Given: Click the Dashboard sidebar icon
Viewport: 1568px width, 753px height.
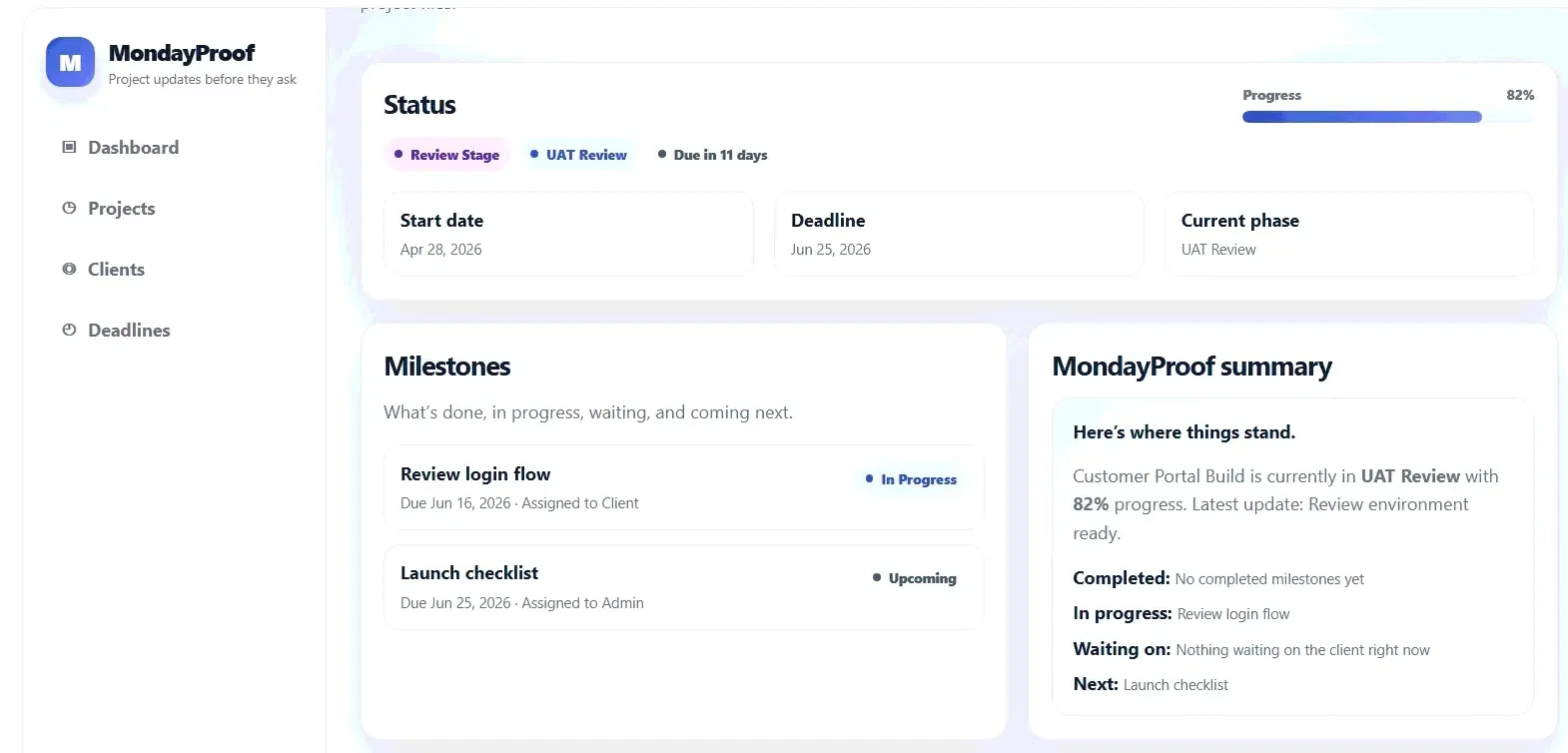Looking at the screenshot, I should click(69, 147).
